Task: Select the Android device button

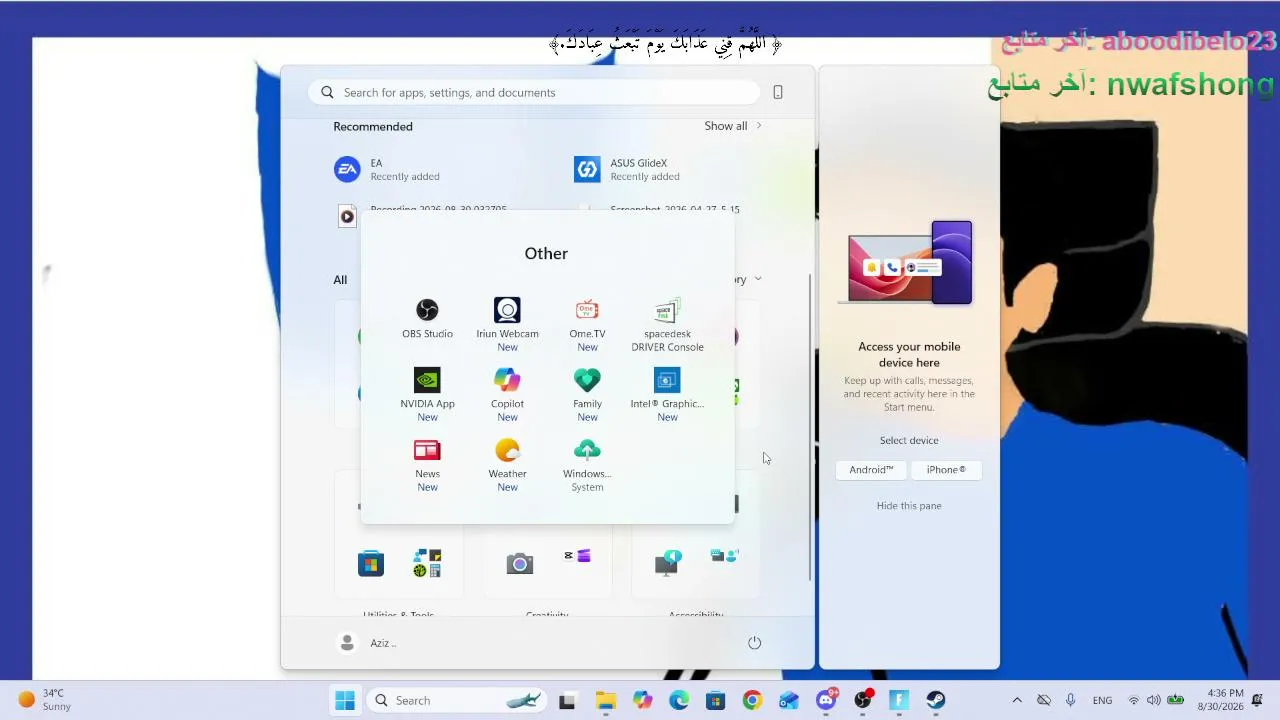Action: coord(871,470)
